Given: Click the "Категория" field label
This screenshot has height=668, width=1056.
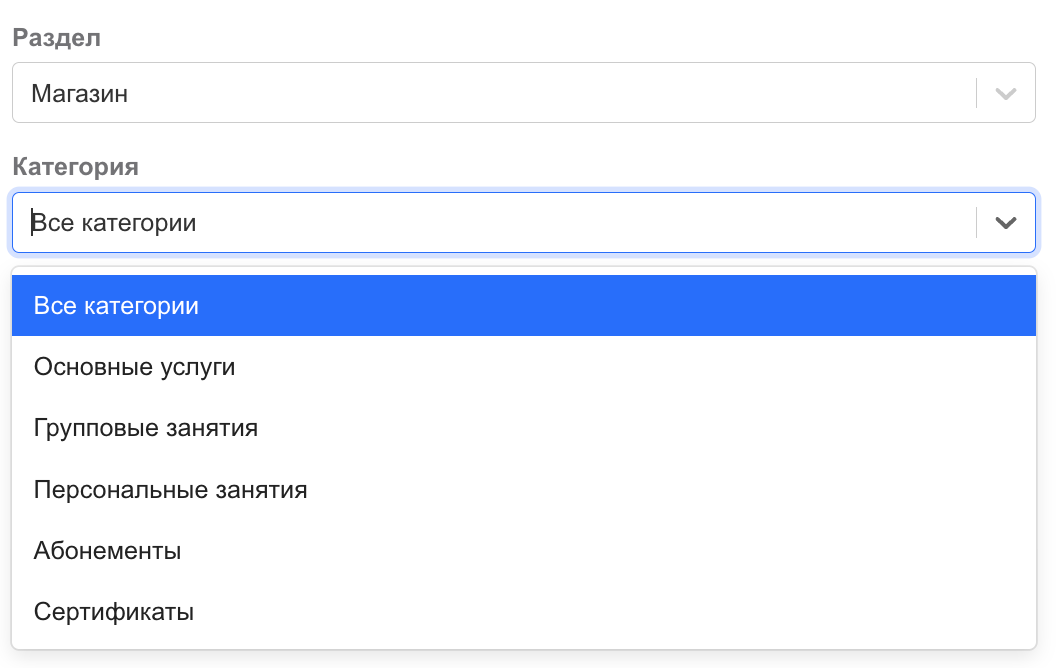Looking at the screenshot, I should [75, 167].
